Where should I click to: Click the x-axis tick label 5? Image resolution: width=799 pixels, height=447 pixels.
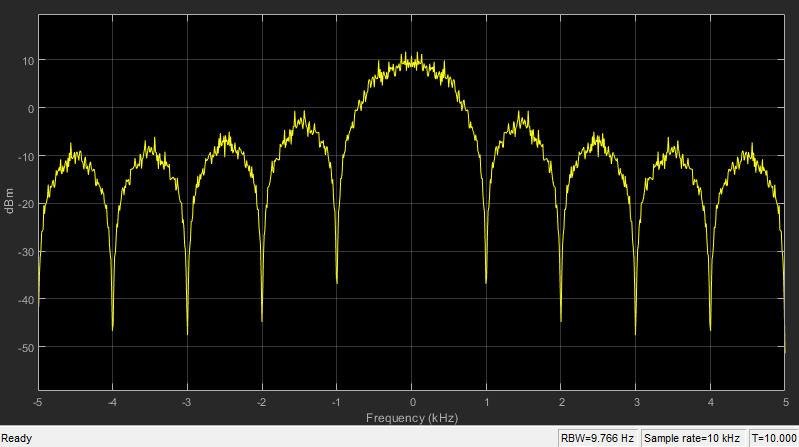click(x=786, y=403)
